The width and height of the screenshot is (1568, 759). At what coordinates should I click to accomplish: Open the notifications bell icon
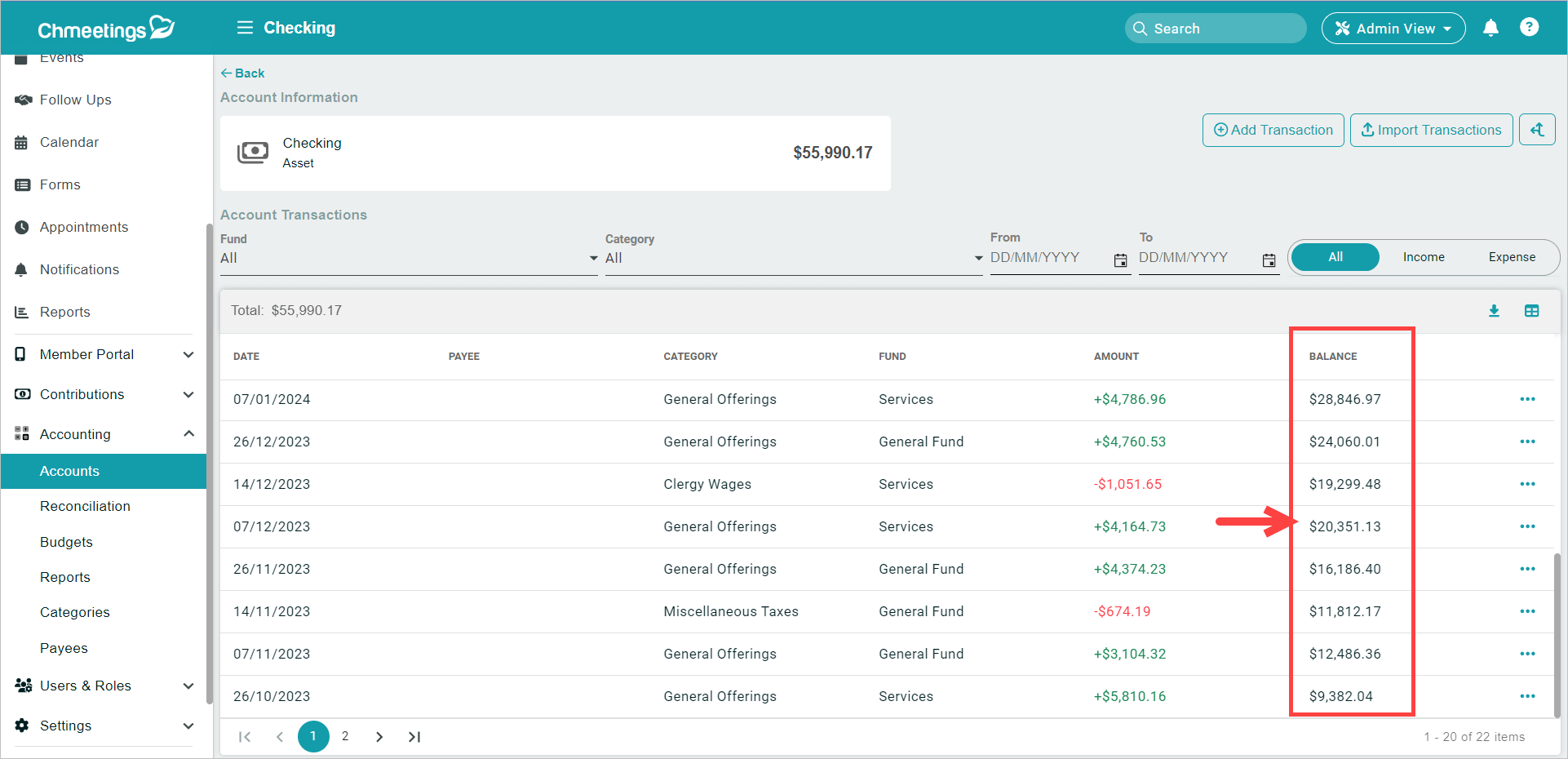tap(1490, 28)
